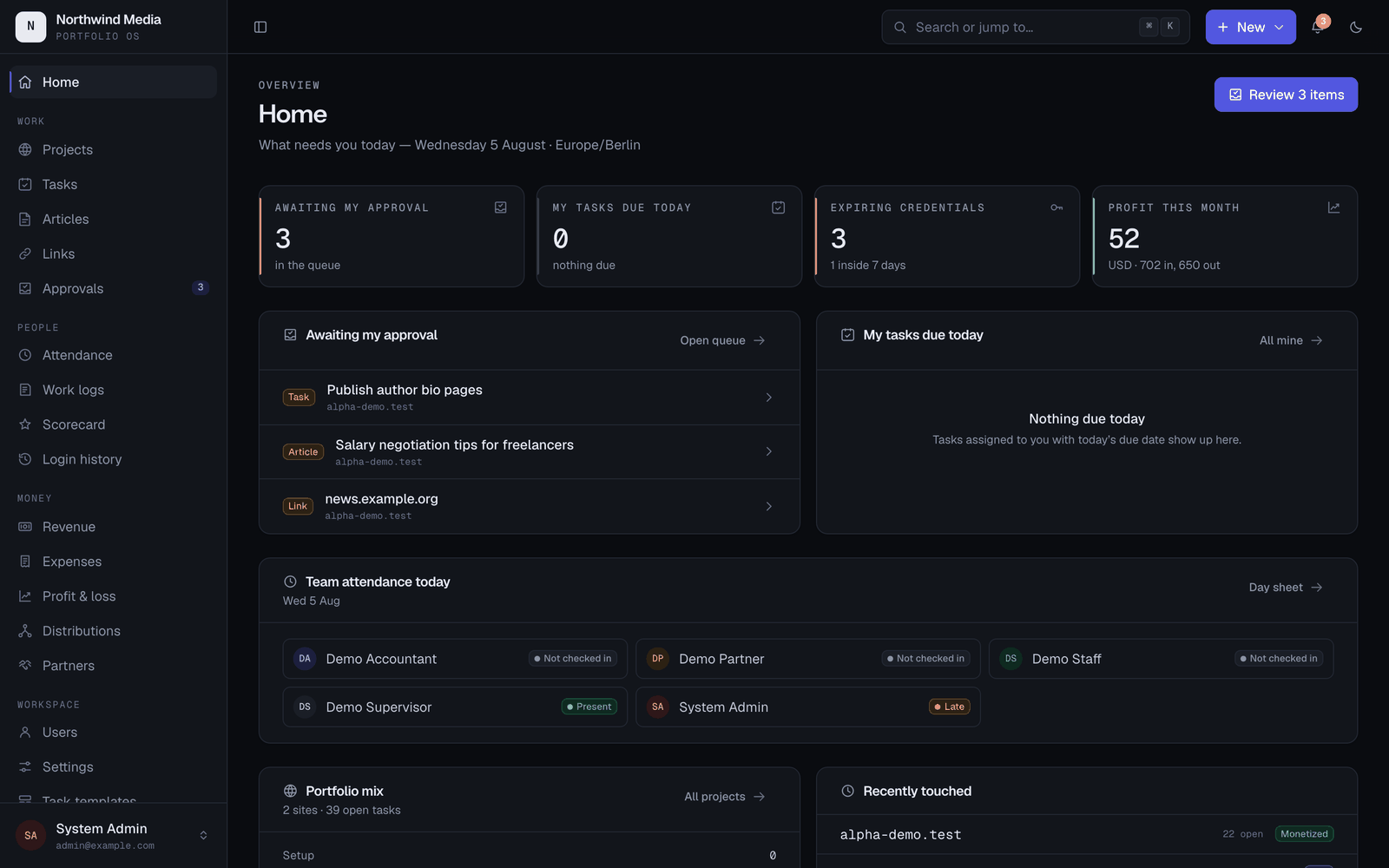Viewport: 1389px width, 868px height.
Task: Click the Link tag badge
Action: tap(298, 506)
